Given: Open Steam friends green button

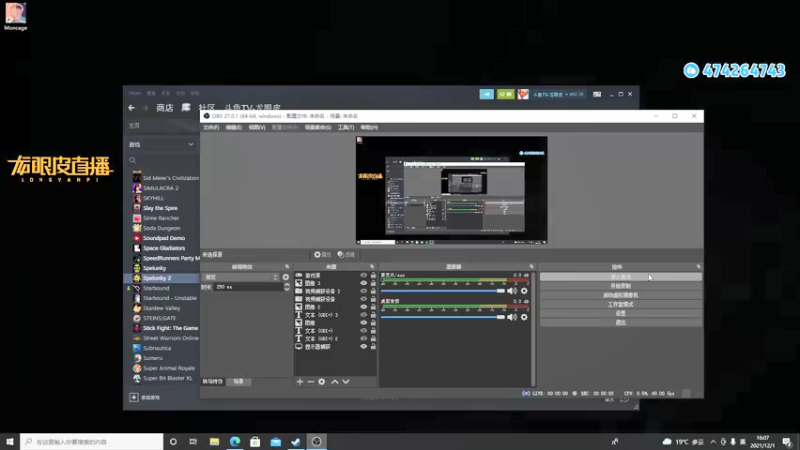Looking at the screenshot, I should [506, 94].
